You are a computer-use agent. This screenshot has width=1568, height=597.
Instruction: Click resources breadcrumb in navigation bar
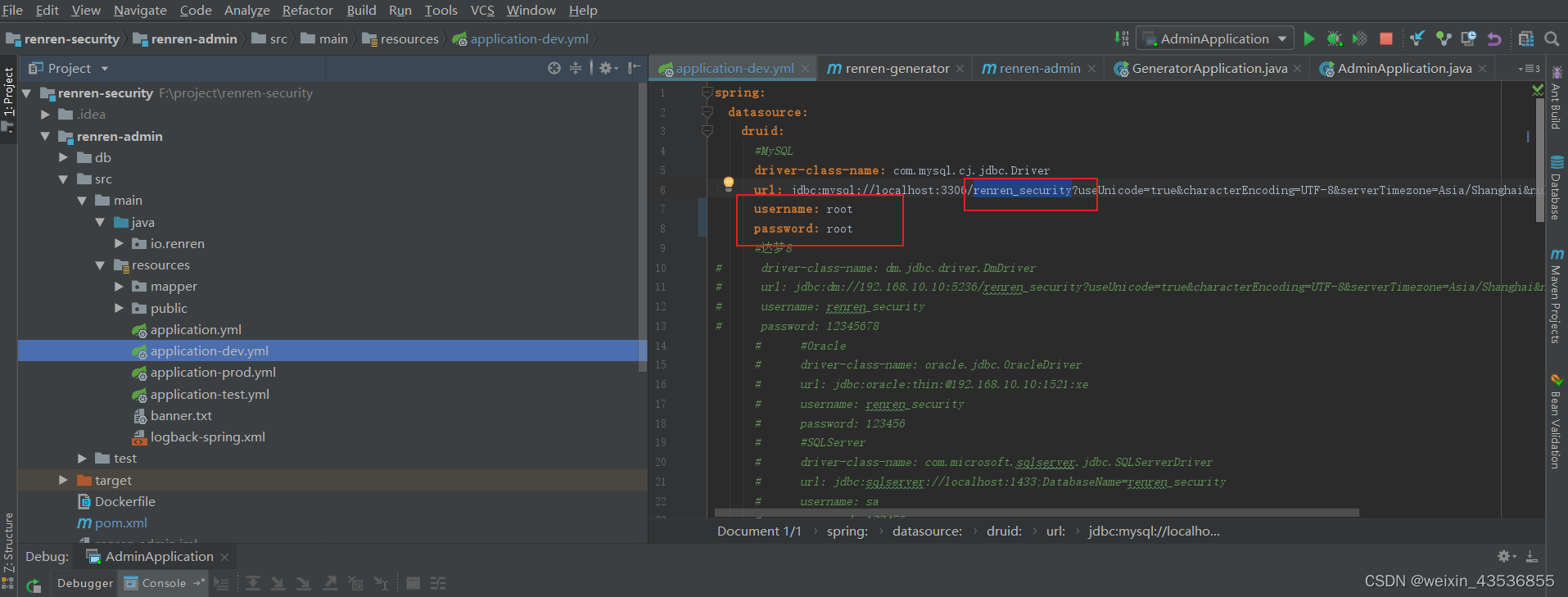click(x=400, y=38)
